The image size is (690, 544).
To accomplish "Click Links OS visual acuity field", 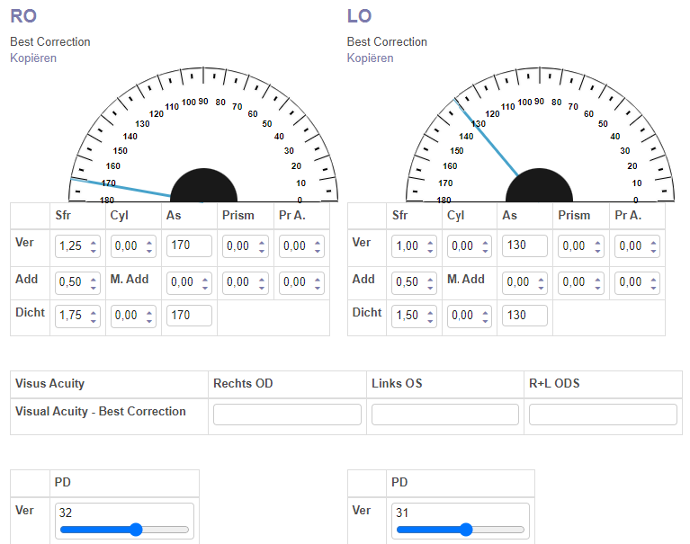I will (445, 415).
